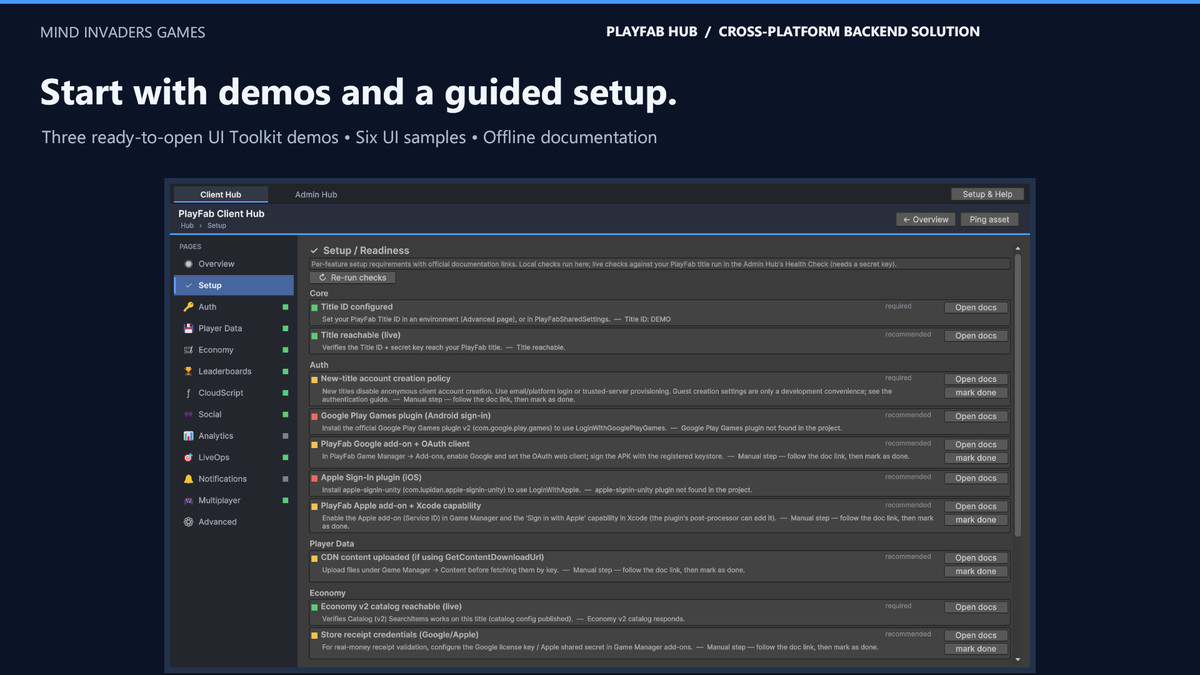Click the scrollbar up arrow
Screen dimensions: 1200x675
pos(1018,248)
